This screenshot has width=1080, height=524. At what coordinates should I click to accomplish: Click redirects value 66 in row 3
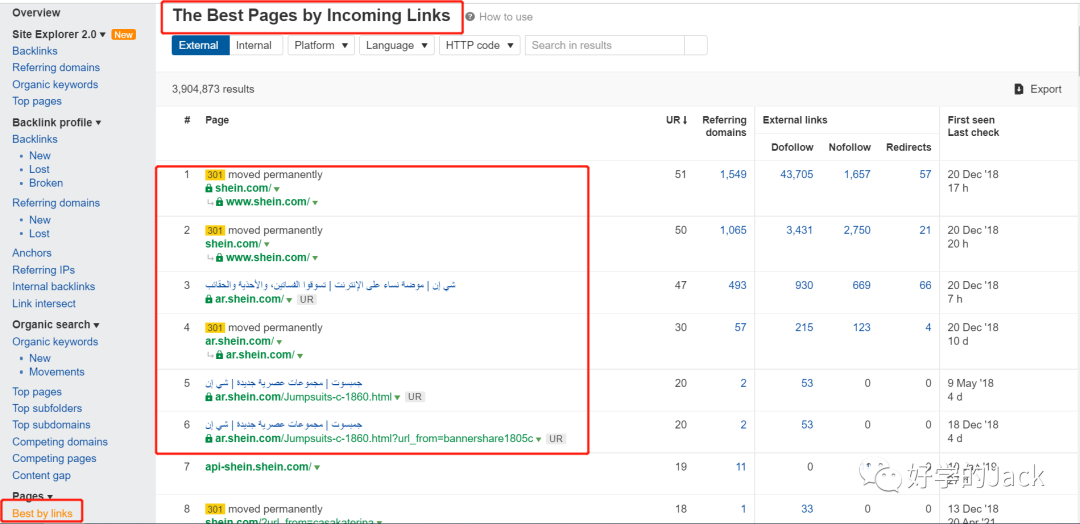click(925, 285)
